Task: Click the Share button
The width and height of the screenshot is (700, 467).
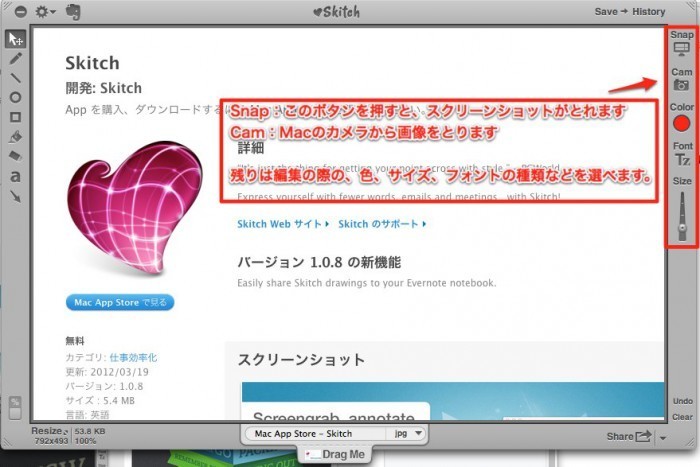Action: point(629,436)
